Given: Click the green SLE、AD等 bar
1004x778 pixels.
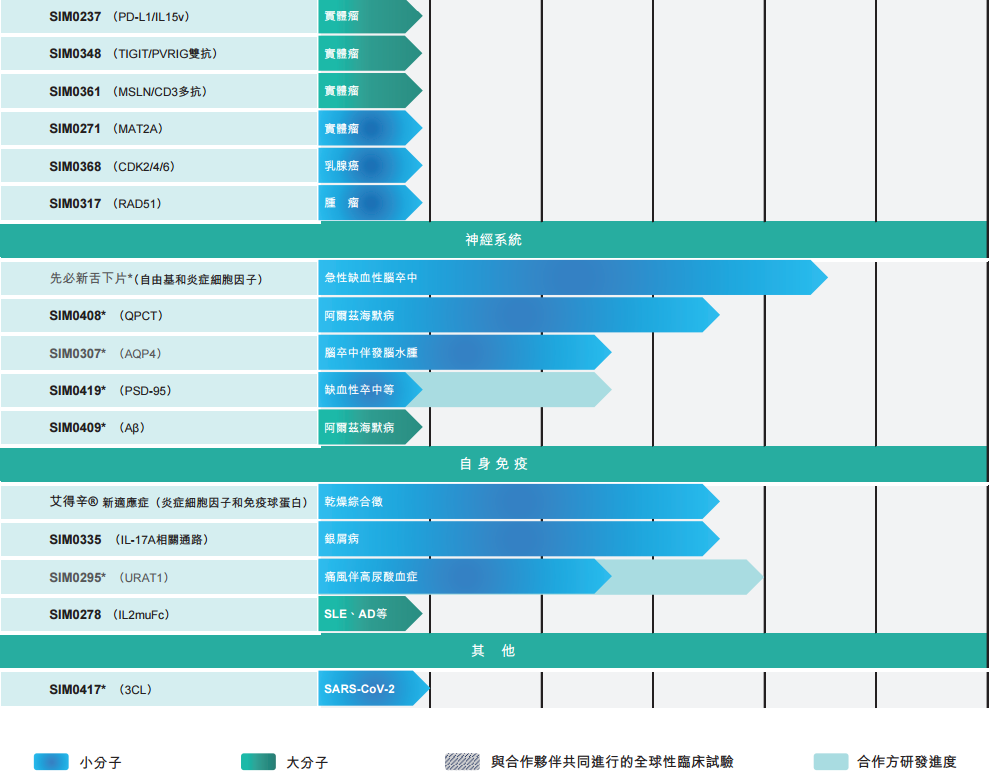Looking at the screenshot, I should [368, 614].
